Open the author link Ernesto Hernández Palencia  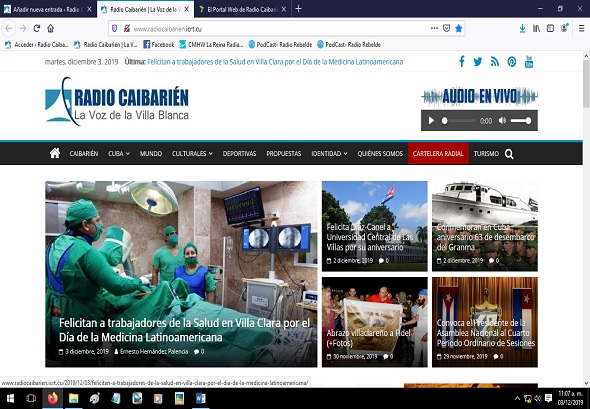click(154, 351)
